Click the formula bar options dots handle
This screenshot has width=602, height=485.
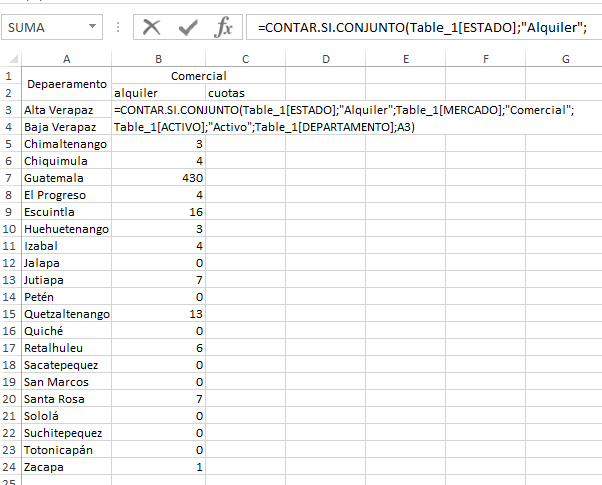point(120,28)
